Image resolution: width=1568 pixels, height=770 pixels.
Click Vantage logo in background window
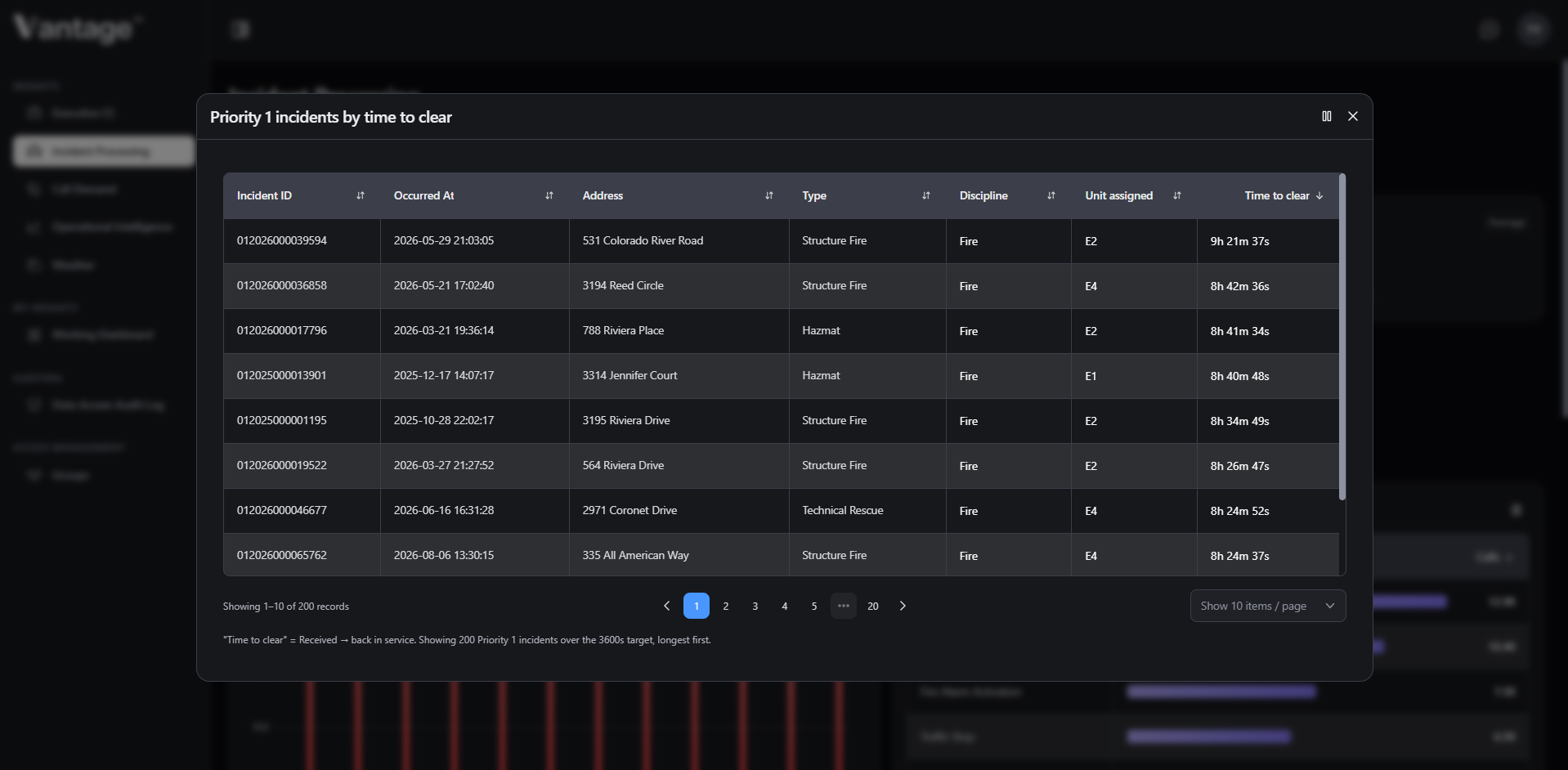78,29
